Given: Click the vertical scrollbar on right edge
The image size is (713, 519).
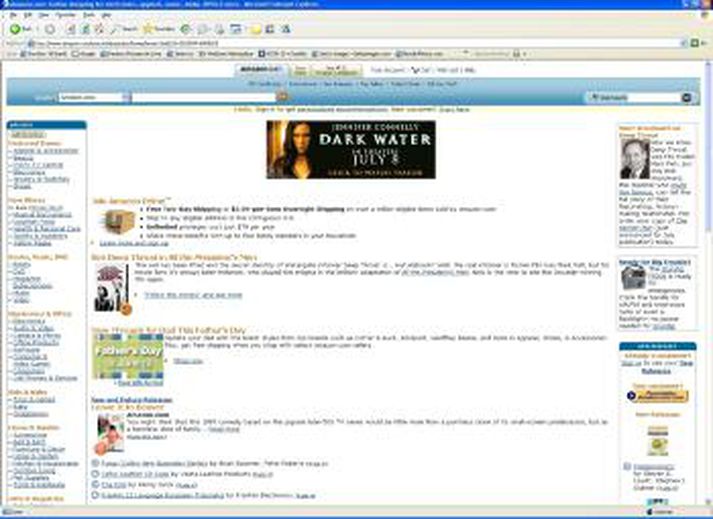Looking at the screenshot, I should click(x=709, y=282).
